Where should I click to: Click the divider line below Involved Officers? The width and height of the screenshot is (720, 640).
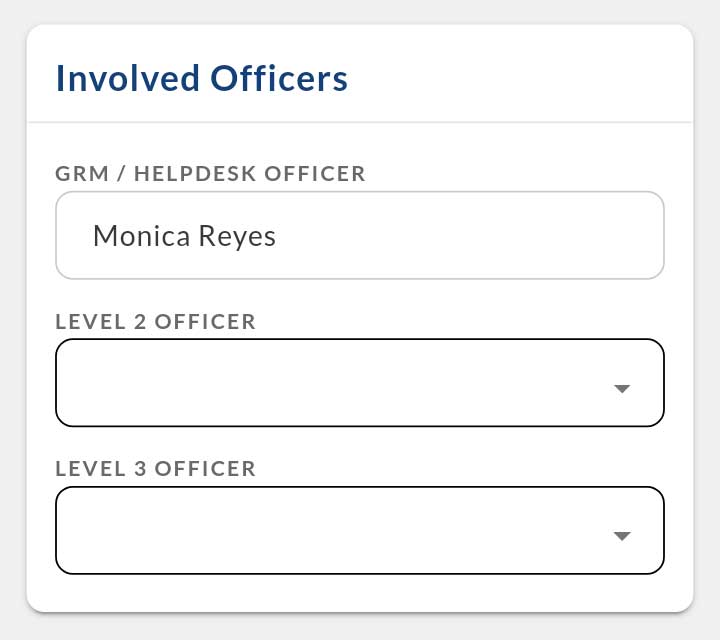tap(360, 122)
